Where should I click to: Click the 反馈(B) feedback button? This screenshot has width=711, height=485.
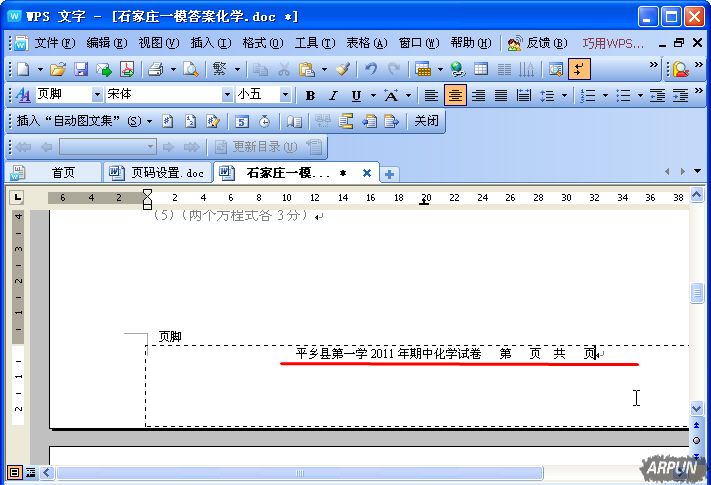538,43
